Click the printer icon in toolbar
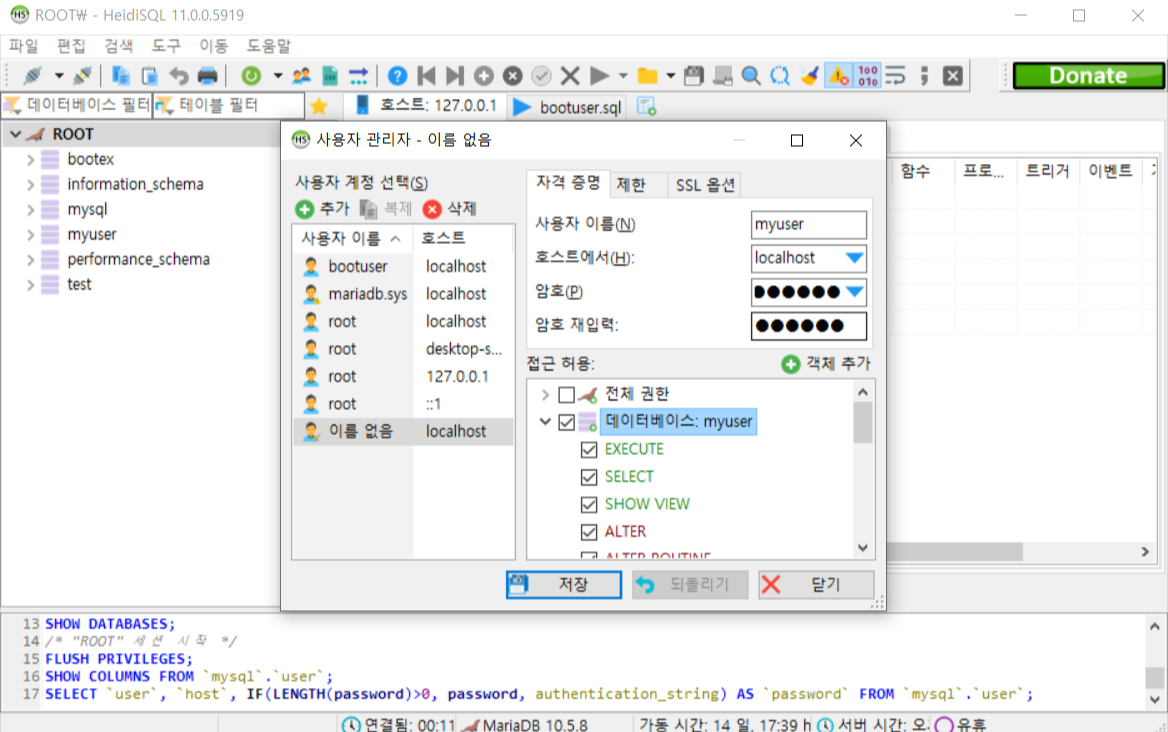 [x=208, y=75]
